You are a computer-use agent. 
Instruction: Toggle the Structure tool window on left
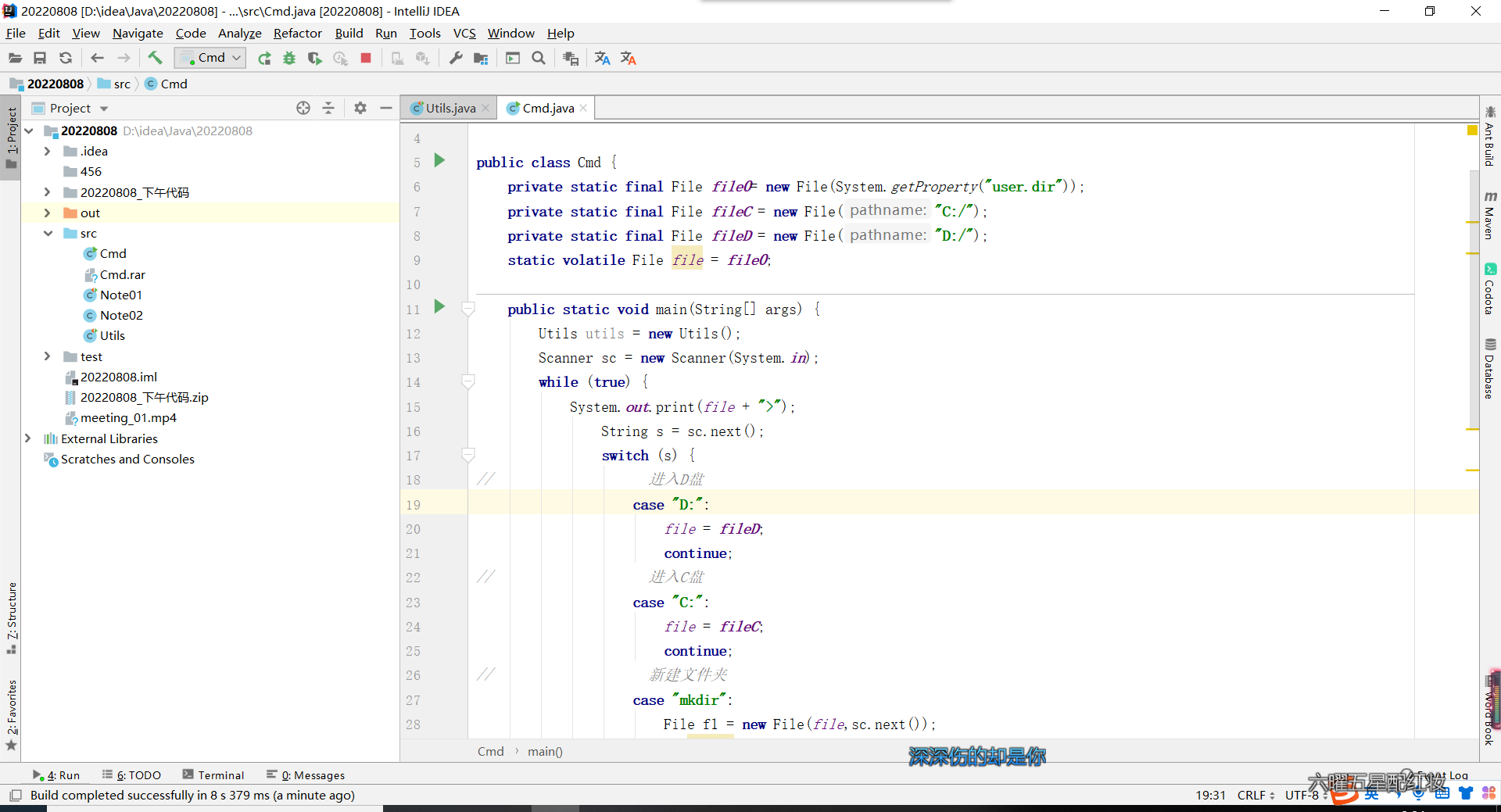[11, 616]
